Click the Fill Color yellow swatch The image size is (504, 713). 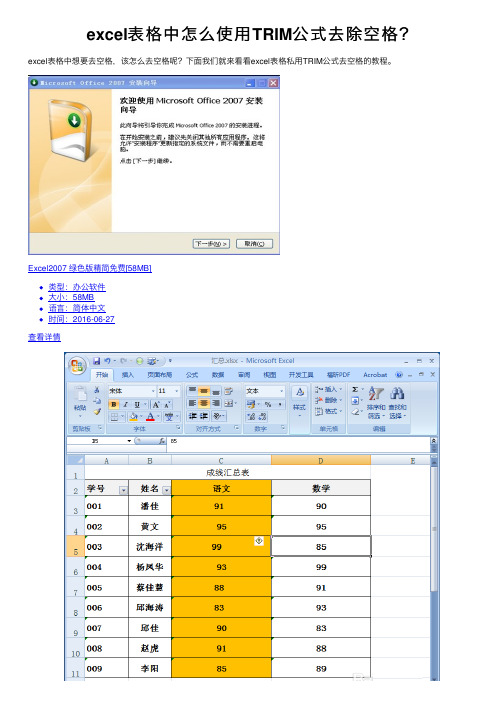click(133, 417)
